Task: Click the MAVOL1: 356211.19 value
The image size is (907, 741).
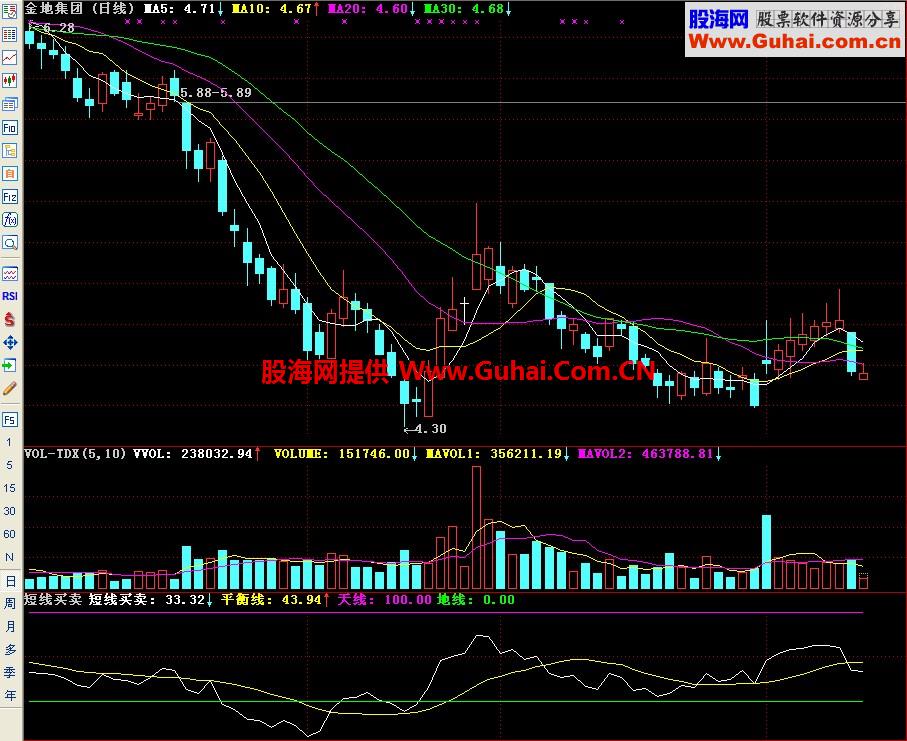Action: pyautogui.click(x=497, y=454)
